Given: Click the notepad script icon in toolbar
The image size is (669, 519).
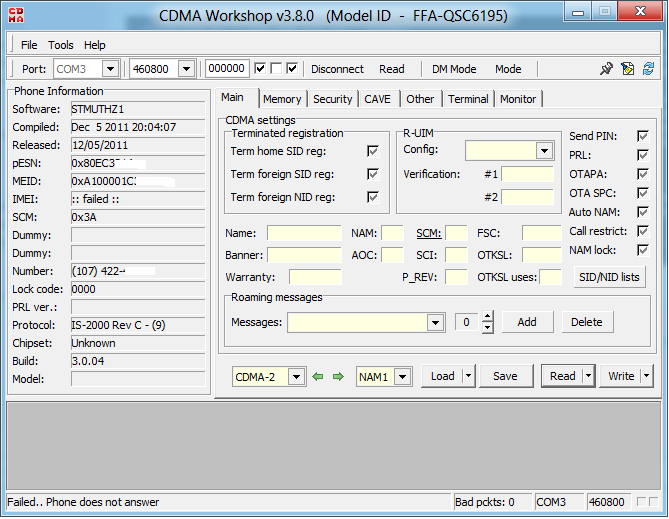Looking at the screenshot, I should [628, 69].
